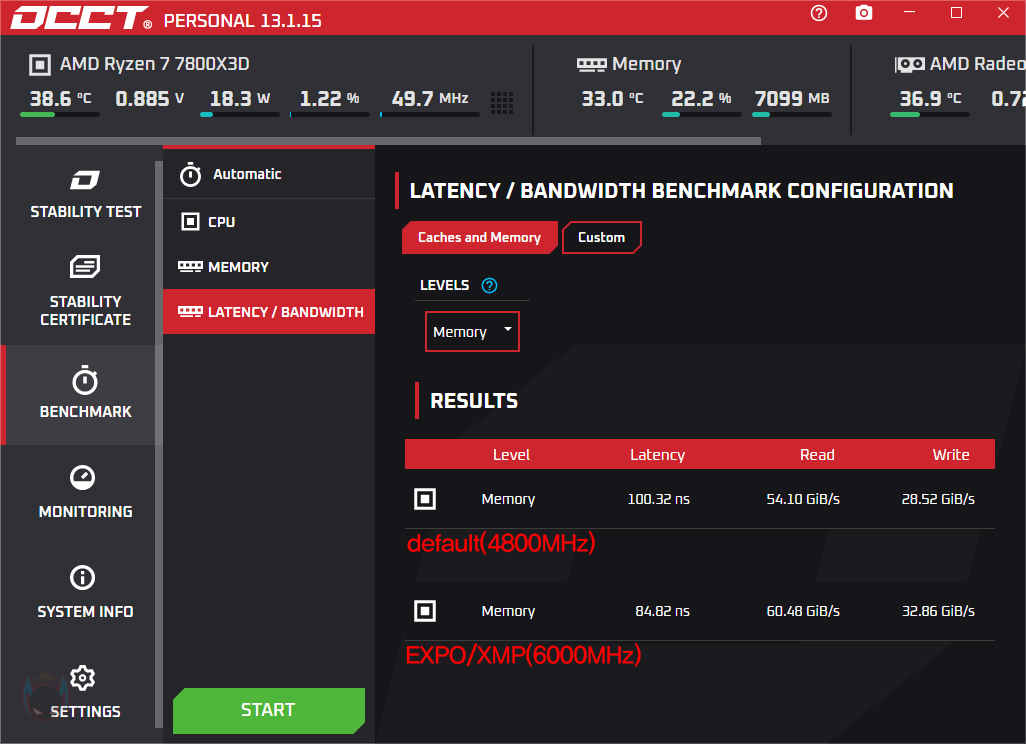
Task: Click the 32.86 GiB/s write value
Action: pyautogui.click(x=938, y=611)
